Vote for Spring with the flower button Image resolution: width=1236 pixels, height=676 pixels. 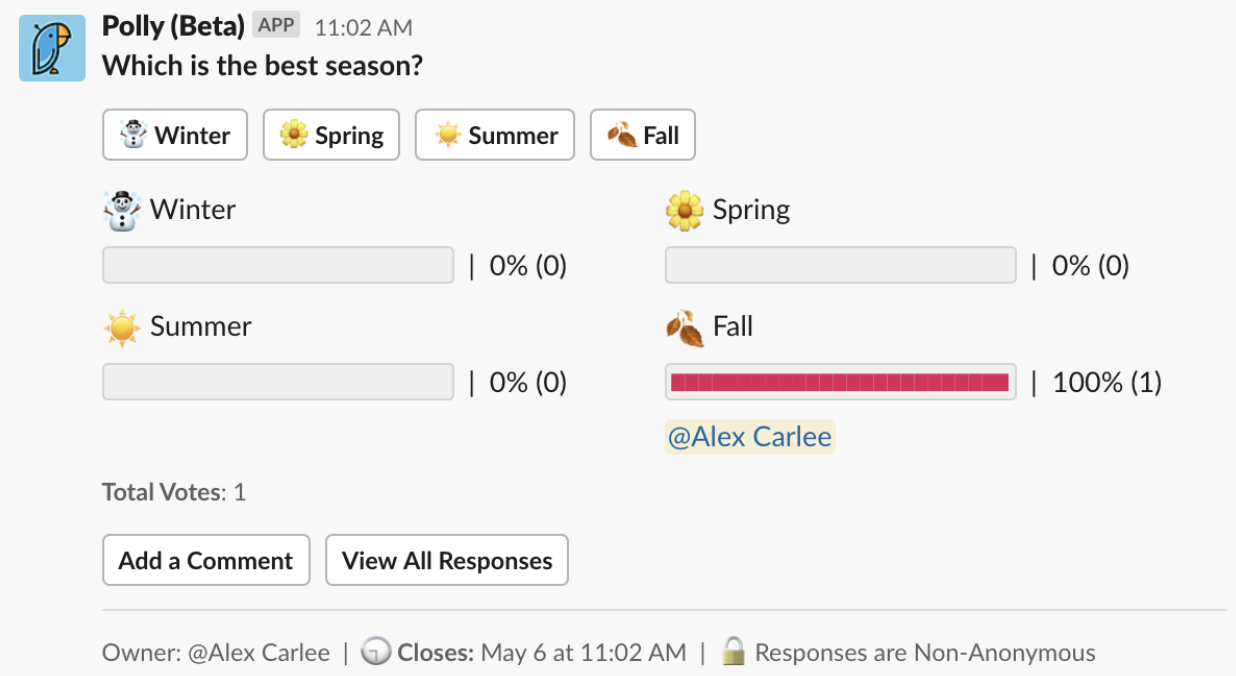pos(331,135)
